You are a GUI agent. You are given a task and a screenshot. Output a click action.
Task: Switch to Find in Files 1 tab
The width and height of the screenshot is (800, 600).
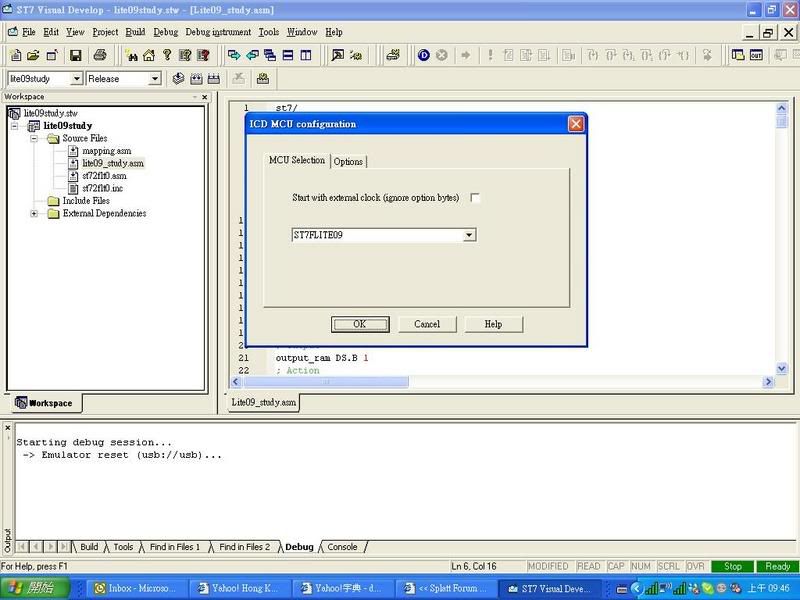coord(174,547)
